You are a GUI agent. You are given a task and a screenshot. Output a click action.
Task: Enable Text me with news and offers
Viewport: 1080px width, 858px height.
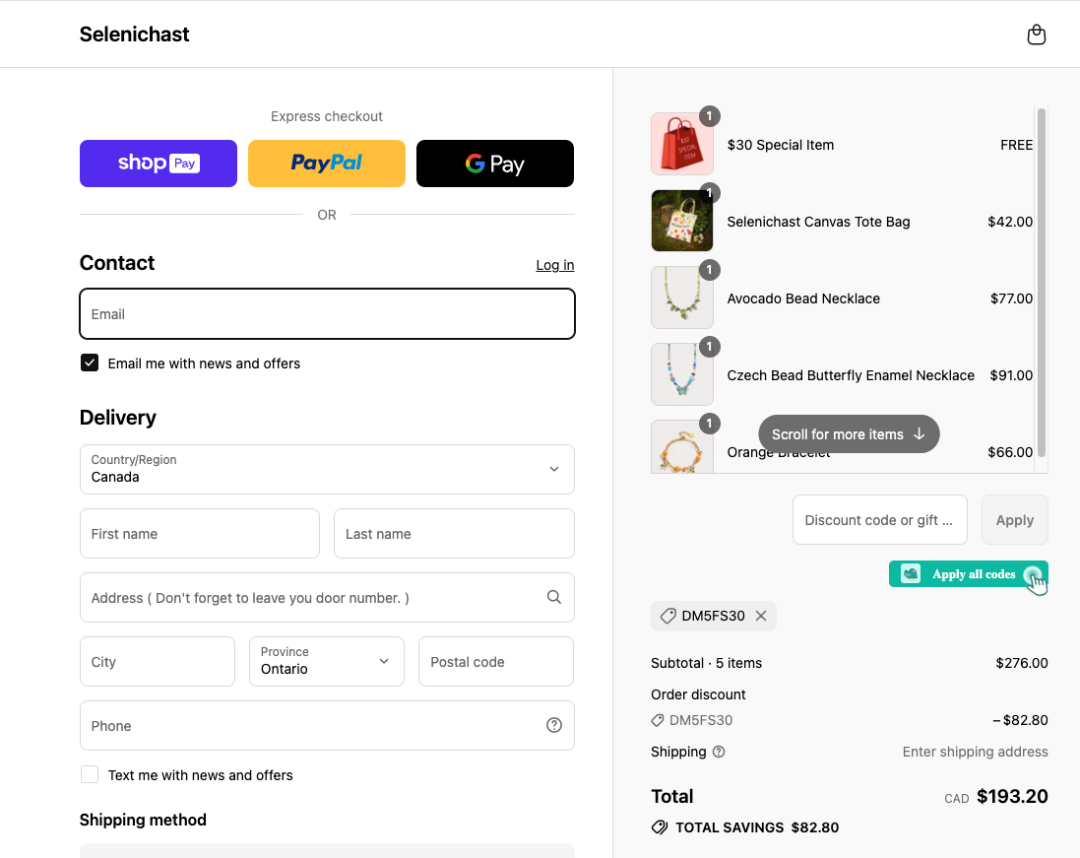point(90,775)
